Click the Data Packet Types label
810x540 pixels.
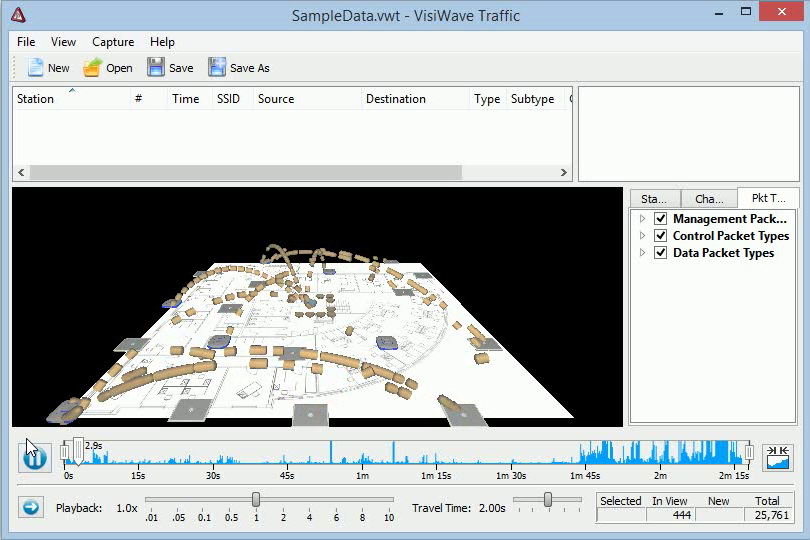[x=723, y=253]
